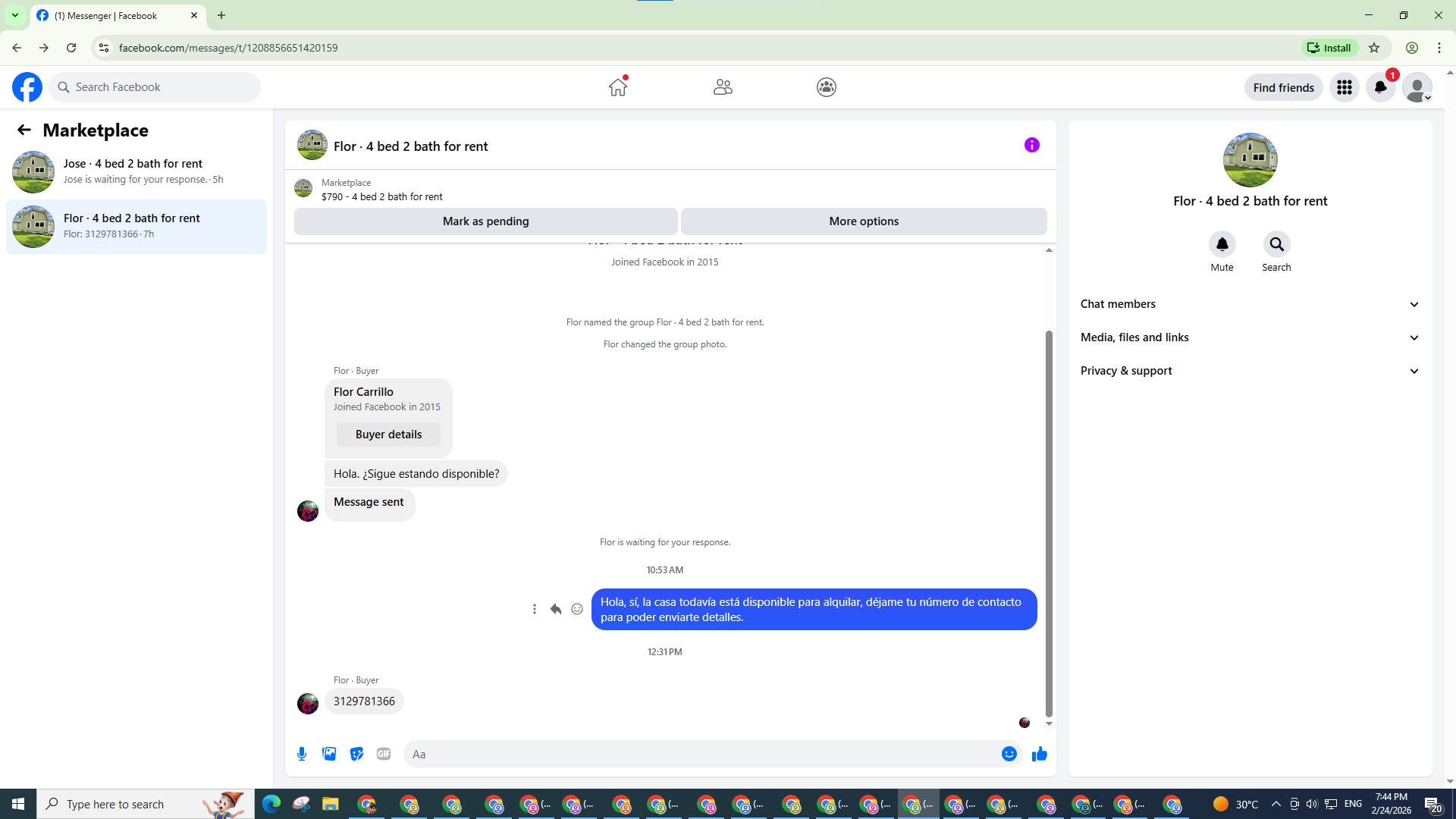Open the Facebook Home tab
The image size is (1456, 819).
click(x=618, y=87)
